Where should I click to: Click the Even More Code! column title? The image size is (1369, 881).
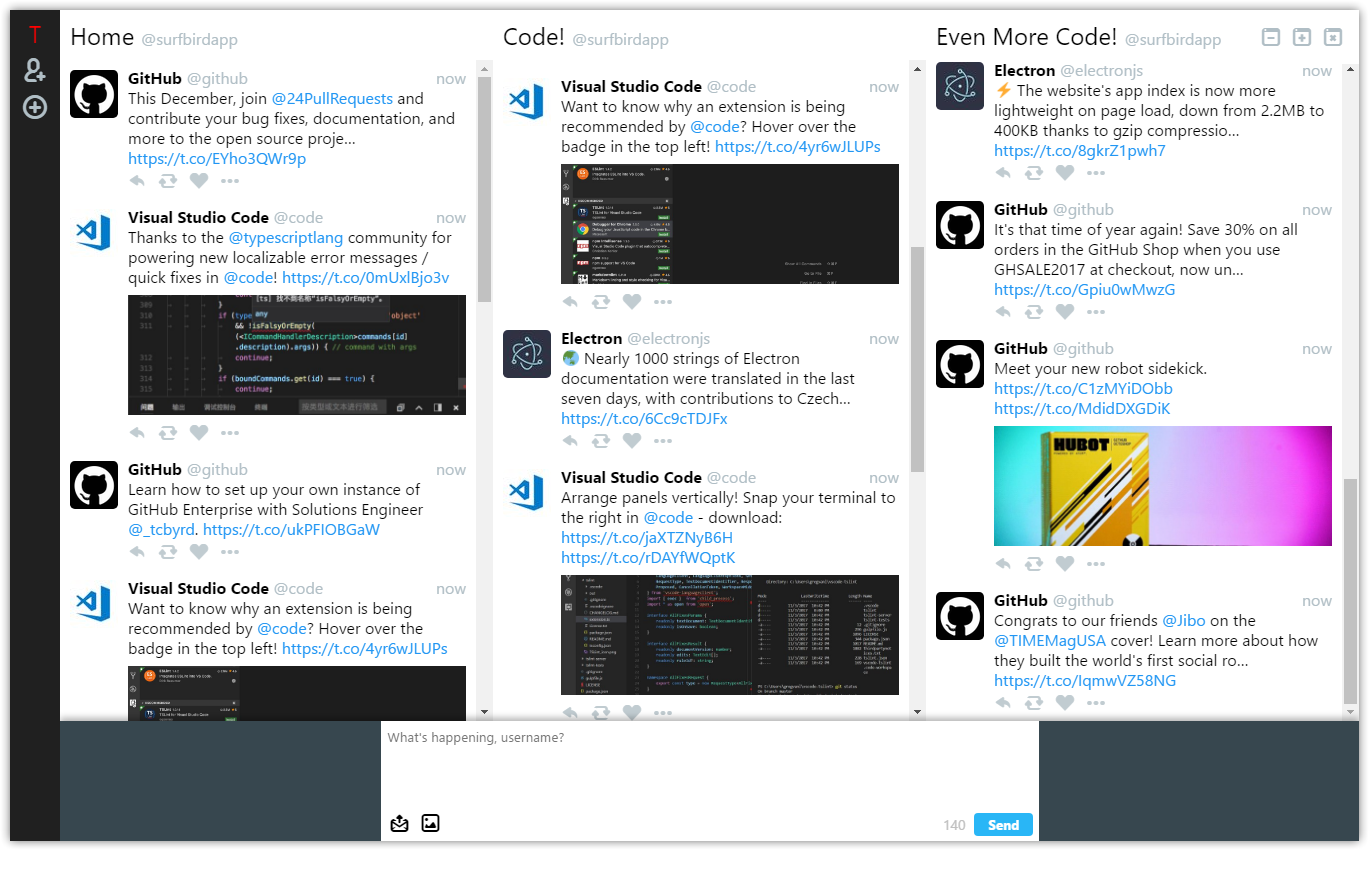tap(1026, 37)
